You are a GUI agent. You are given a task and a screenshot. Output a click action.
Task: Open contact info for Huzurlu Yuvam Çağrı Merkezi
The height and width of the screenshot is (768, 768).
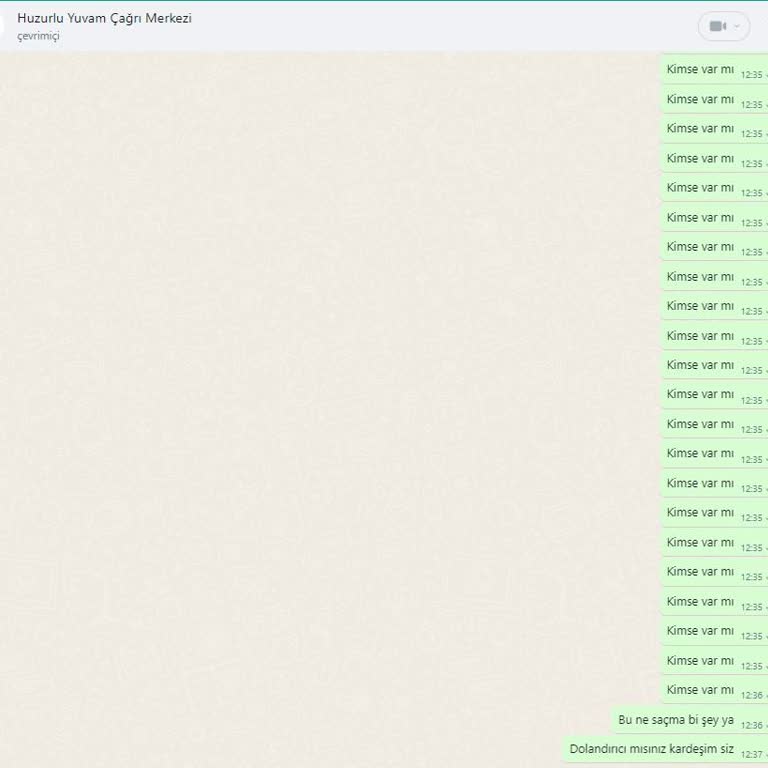tap(104, 18)
